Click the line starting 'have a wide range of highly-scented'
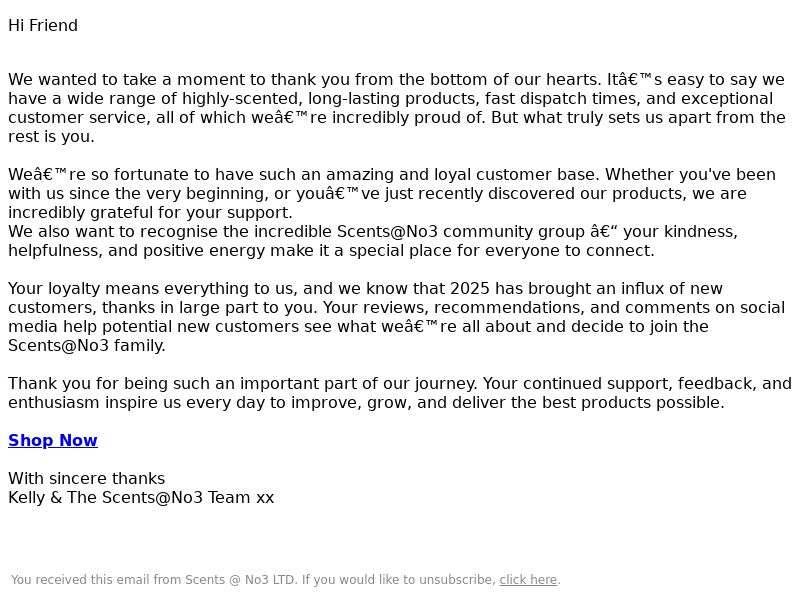This screenshot has height=600, width=800. click(390, 98)
